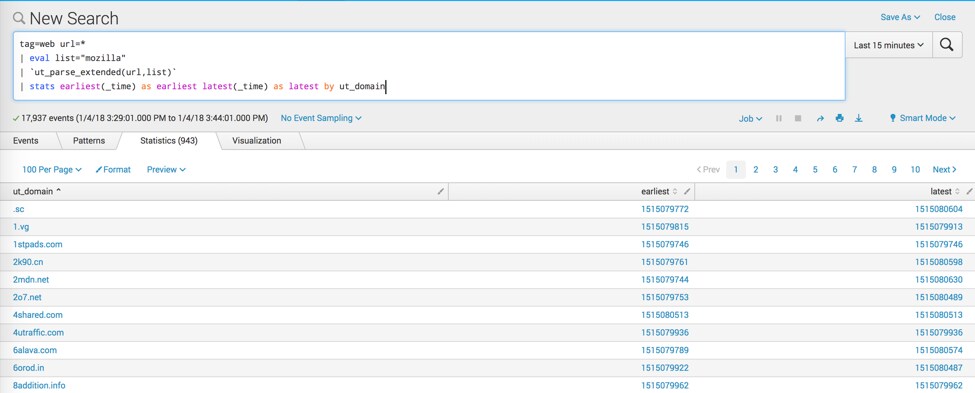
Task: Open the Smart Mode dropdown
Action: [x=923, y=118]
